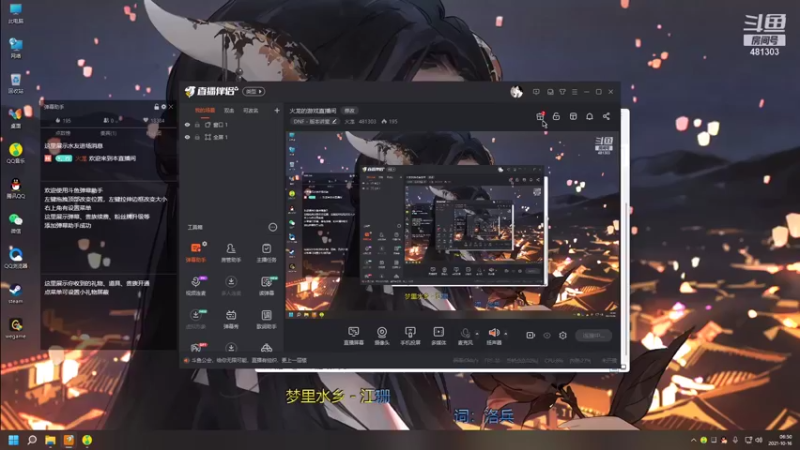800x450 pixels.
Task: Open the 虚拟形象 tool
Action: (195, 319)
